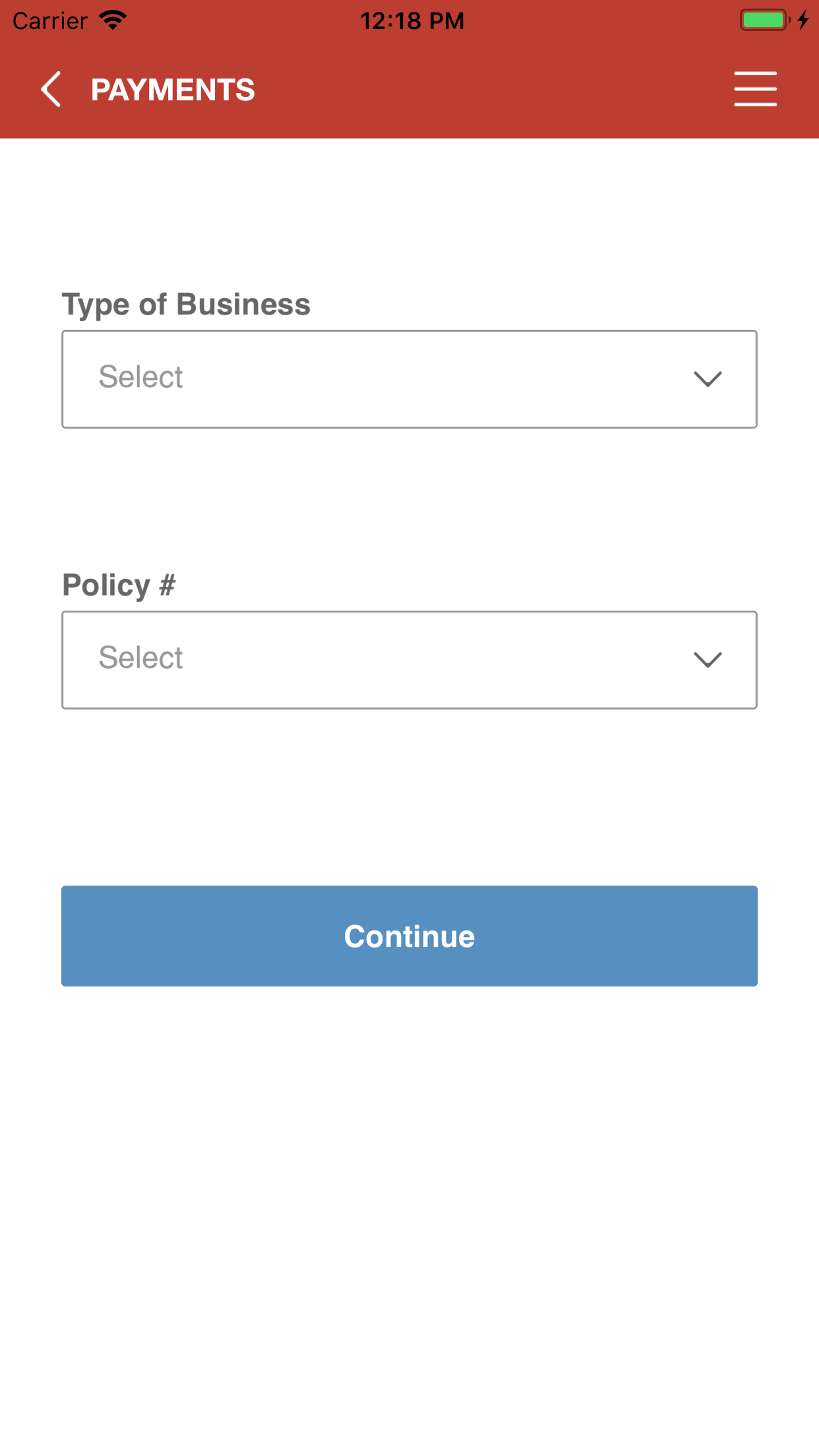Screen dimensions: 819x1456
Task: Tap empty space in red header bar
Action: [495, 89]
